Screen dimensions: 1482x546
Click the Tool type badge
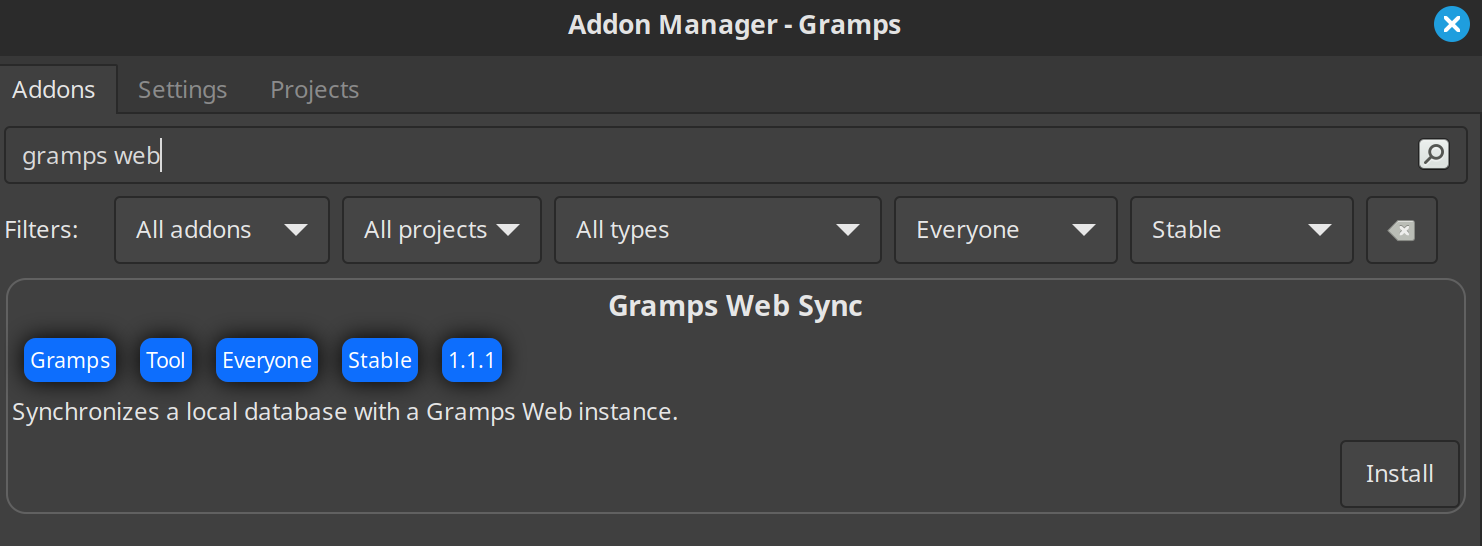click(x=166, y=360)
